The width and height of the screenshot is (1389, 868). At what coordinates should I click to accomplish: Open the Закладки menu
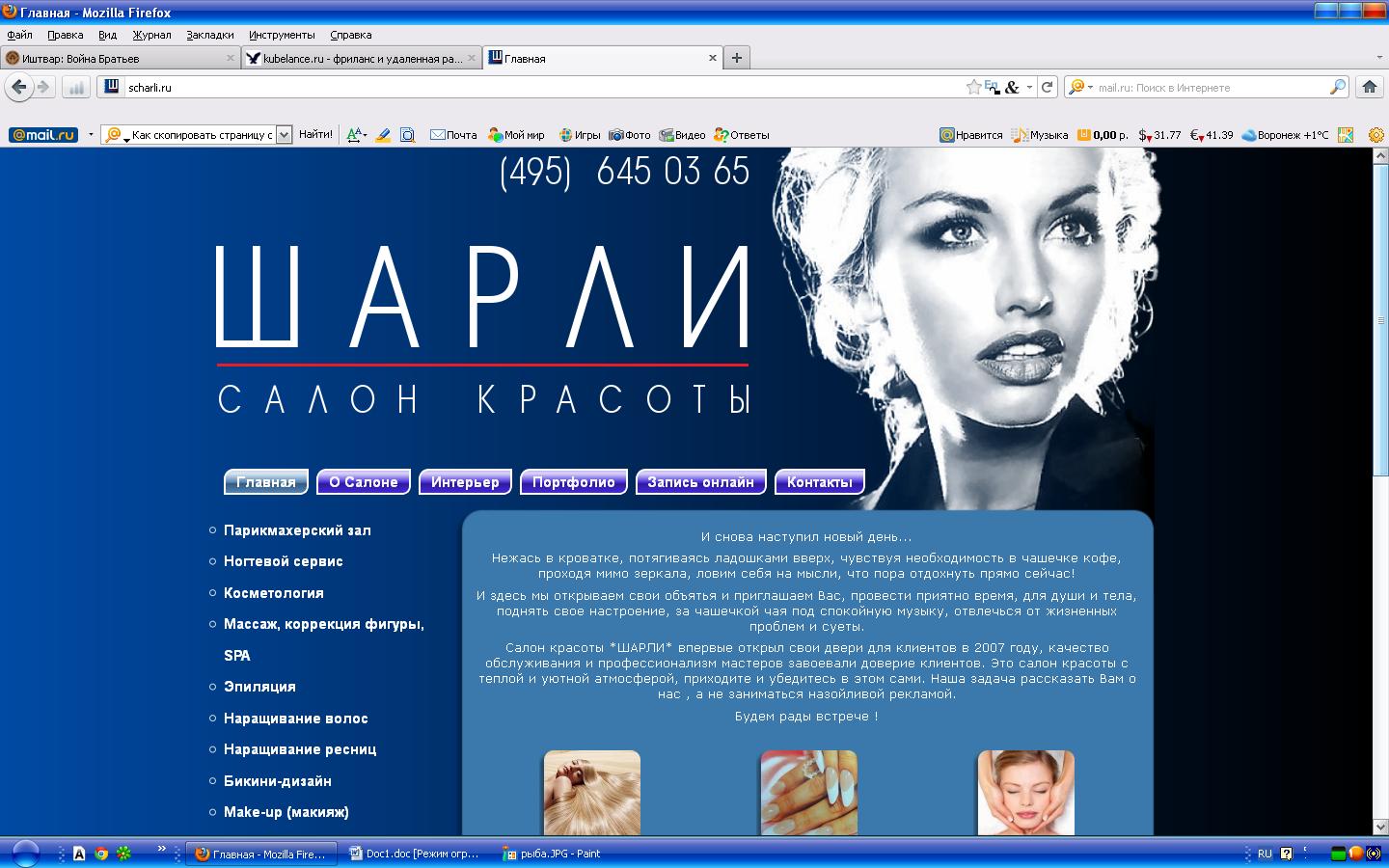pyautogui.click(x=210, y=35)
